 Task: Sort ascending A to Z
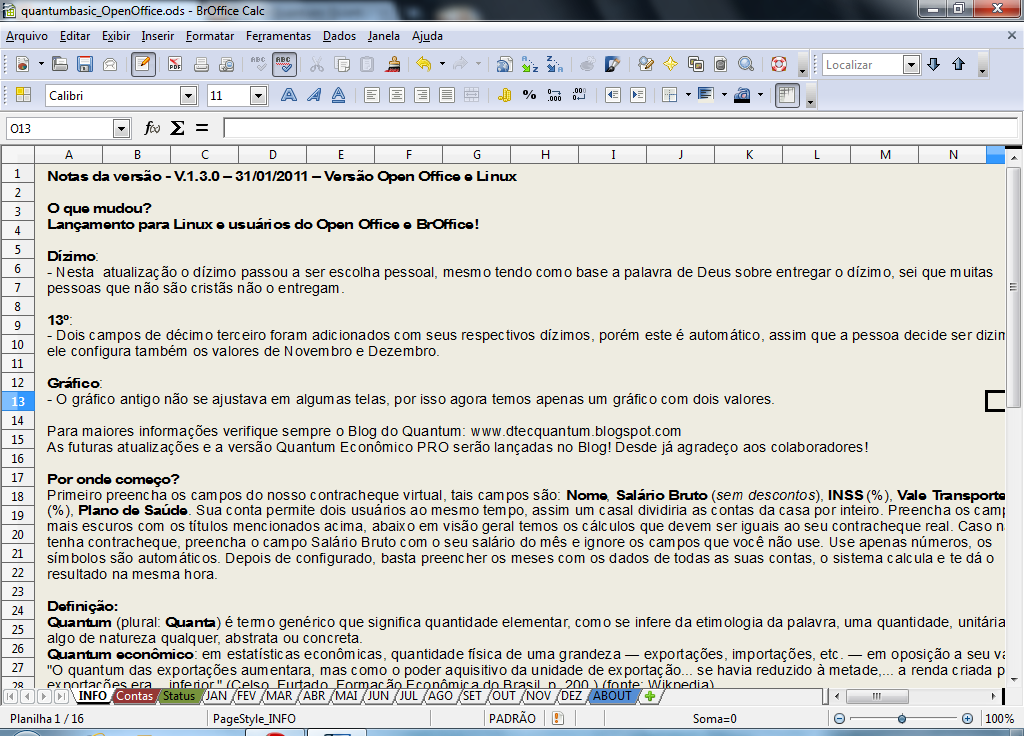(530, 64)
